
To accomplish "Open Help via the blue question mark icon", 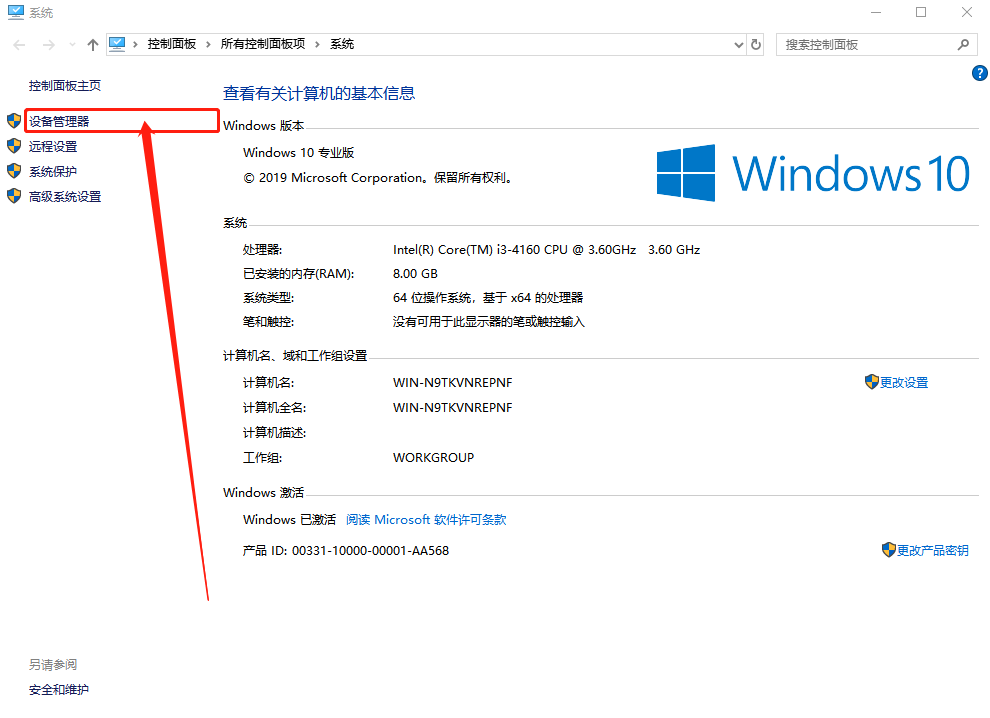I will pos(979,72).
